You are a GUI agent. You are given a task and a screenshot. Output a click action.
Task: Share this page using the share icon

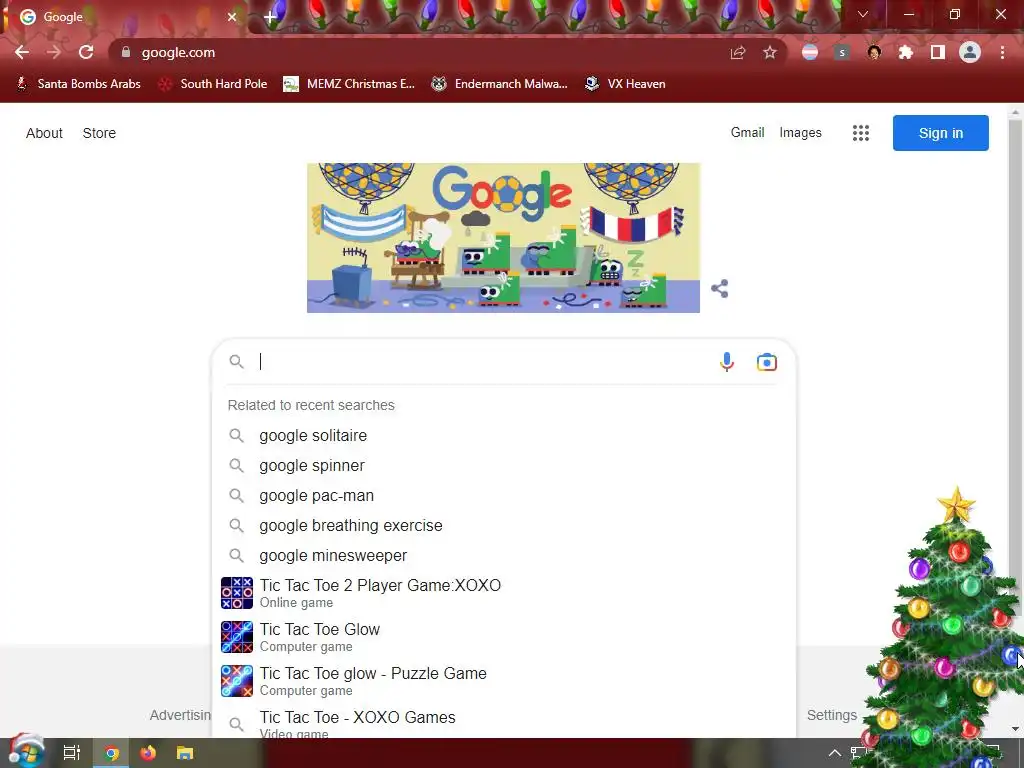tap(738, 52)
